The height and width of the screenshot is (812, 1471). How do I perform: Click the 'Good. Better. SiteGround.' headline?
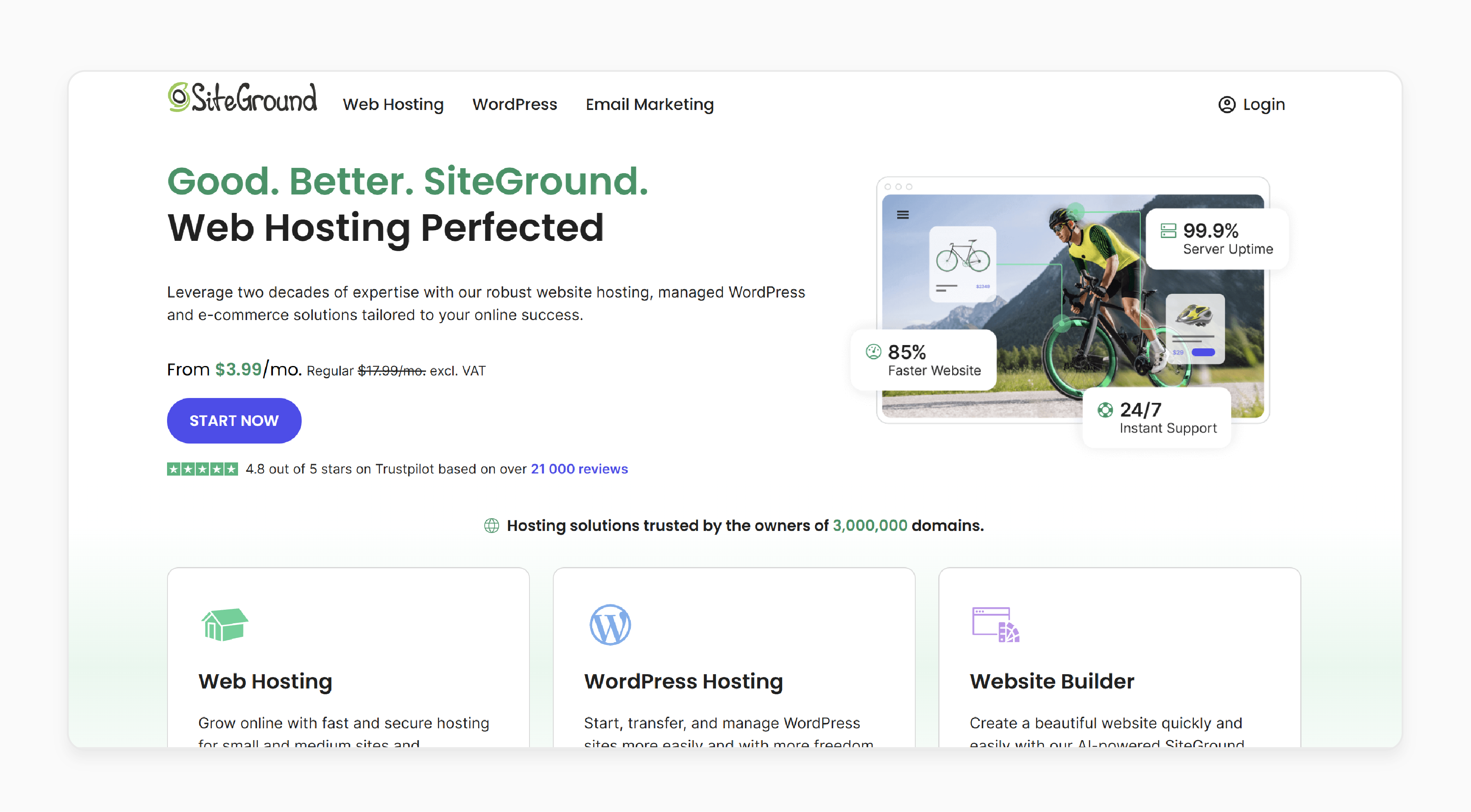click(408, 181)
